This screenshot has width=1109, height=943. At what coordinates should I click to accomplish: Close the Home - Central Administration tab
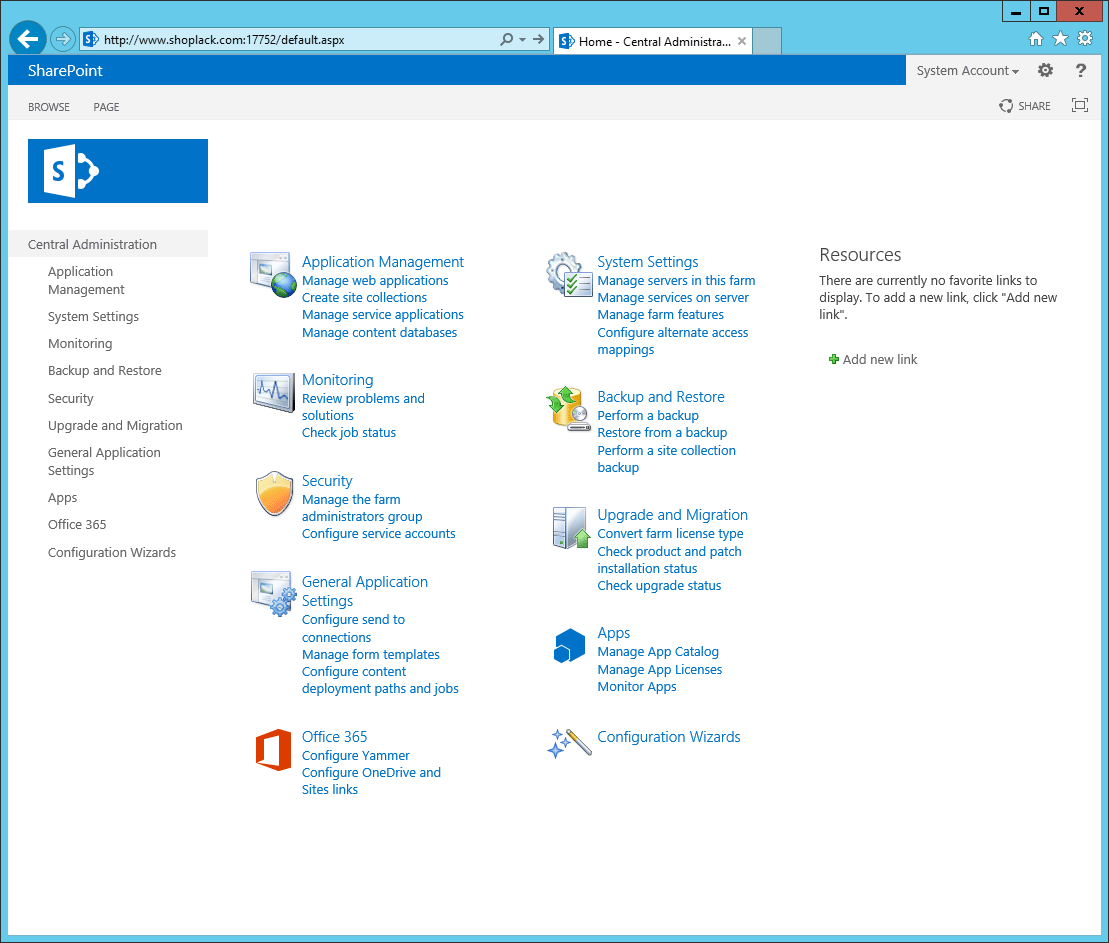[x=742, y=41]
